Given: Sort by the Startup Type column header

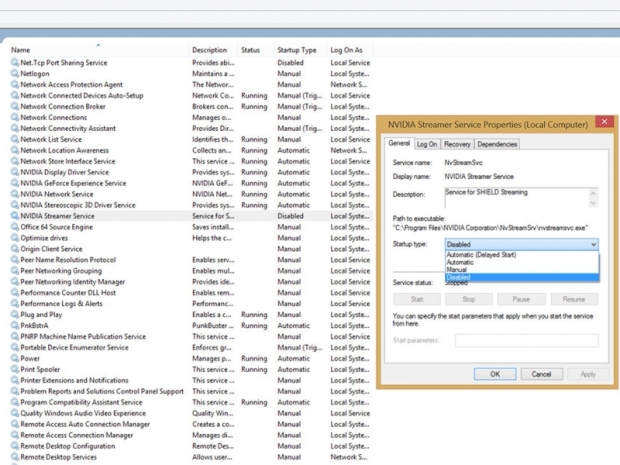Looking at the screenshot, I should pos(296,49).
